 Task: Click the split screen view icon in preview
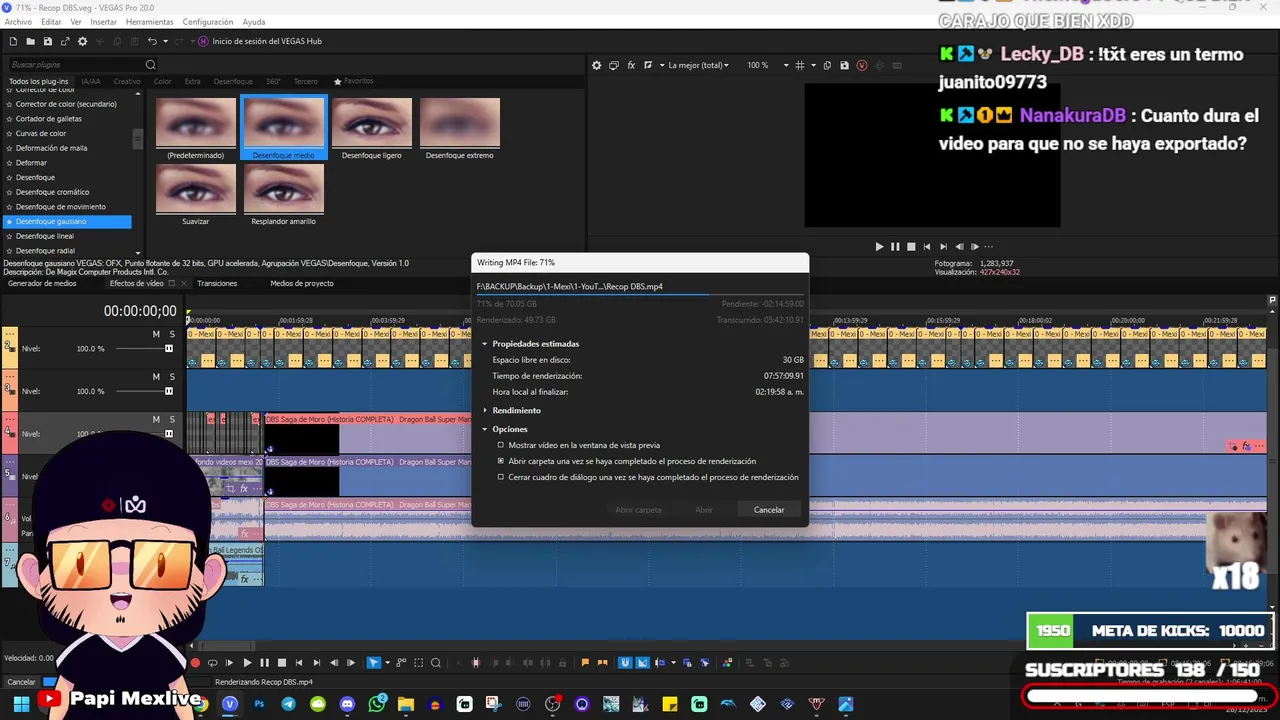point(648,65)
